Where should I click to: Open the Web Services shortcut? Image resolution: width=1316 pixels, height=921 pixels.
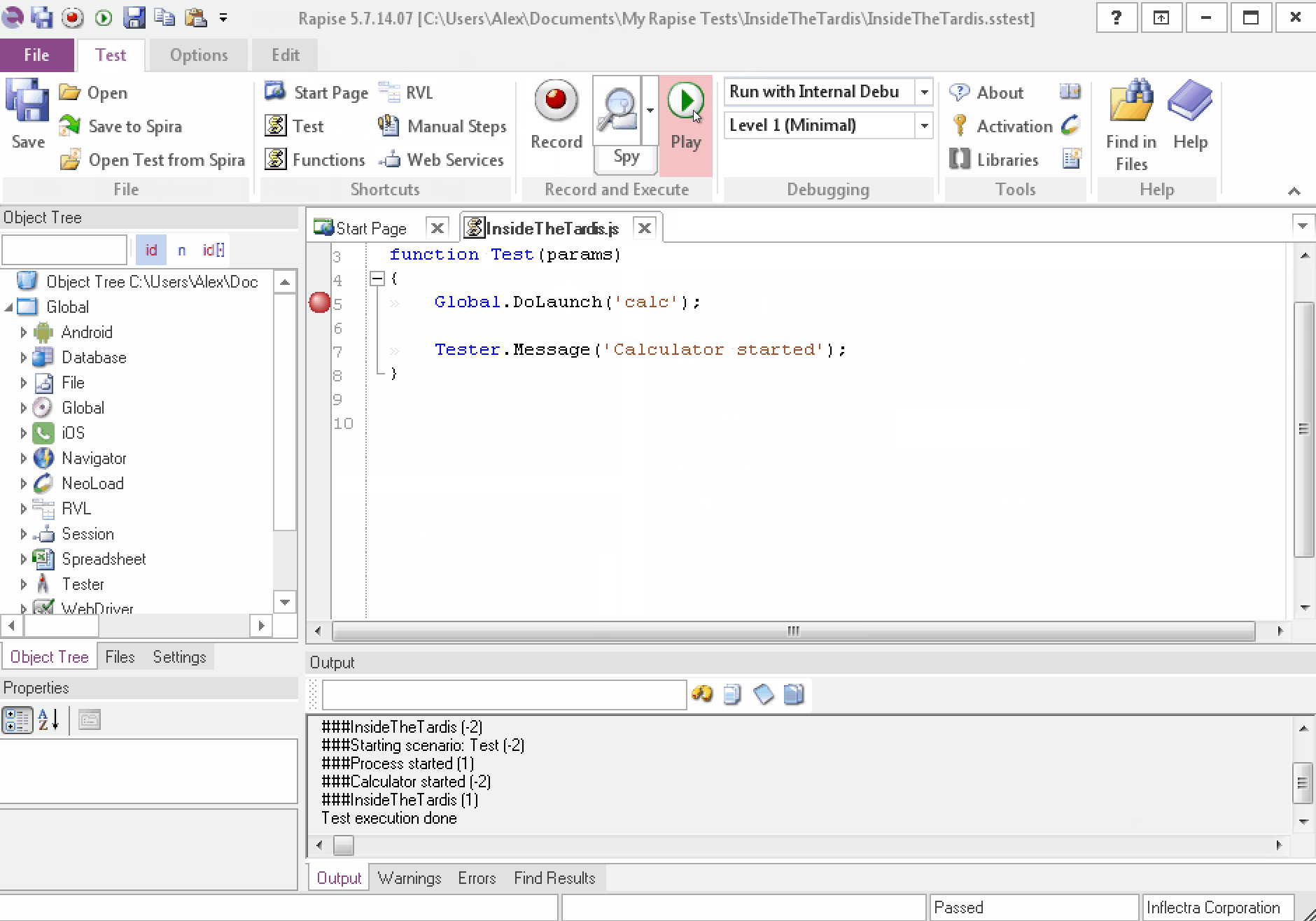coord(442,160)
